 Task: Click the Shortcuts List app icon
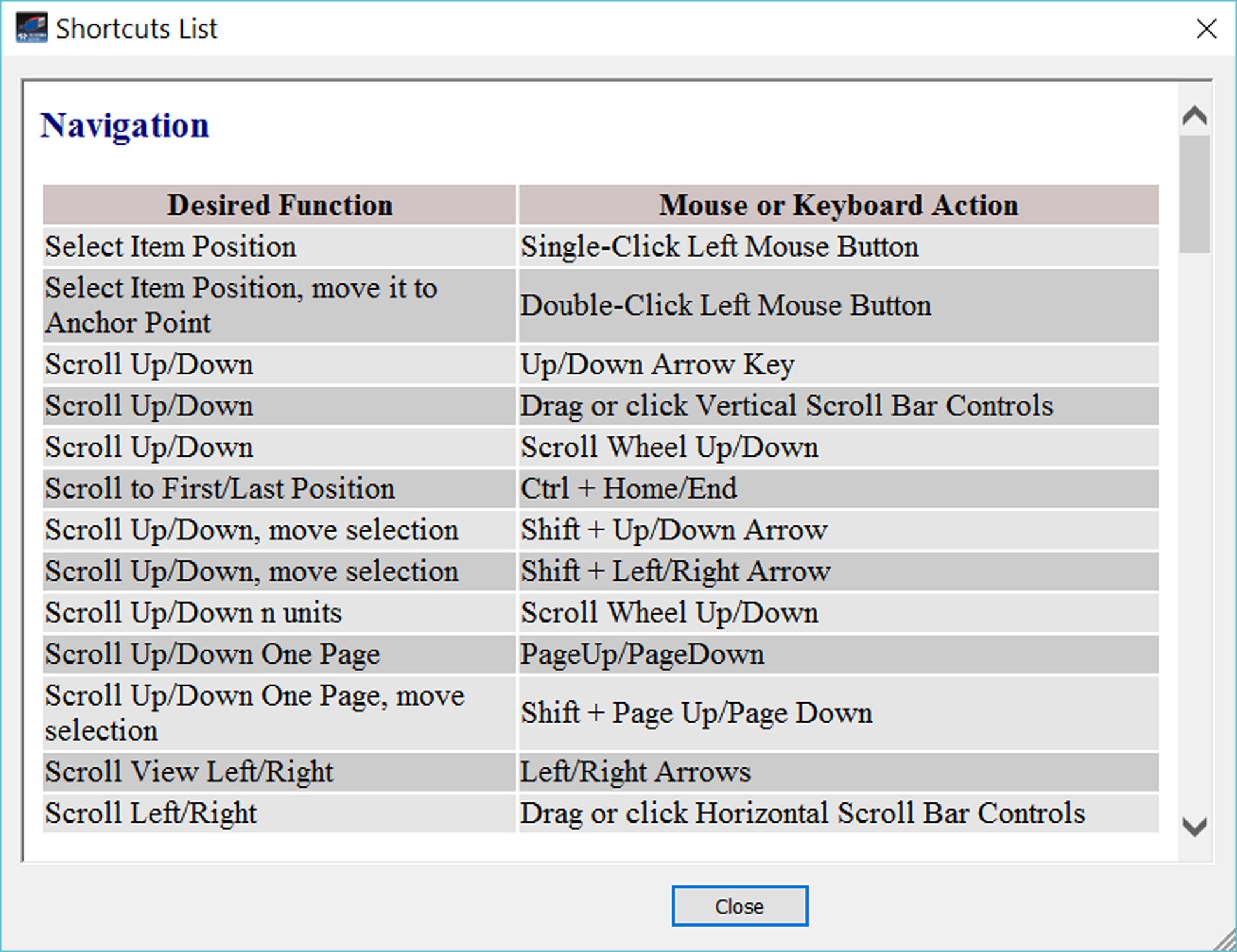(32, 29)
